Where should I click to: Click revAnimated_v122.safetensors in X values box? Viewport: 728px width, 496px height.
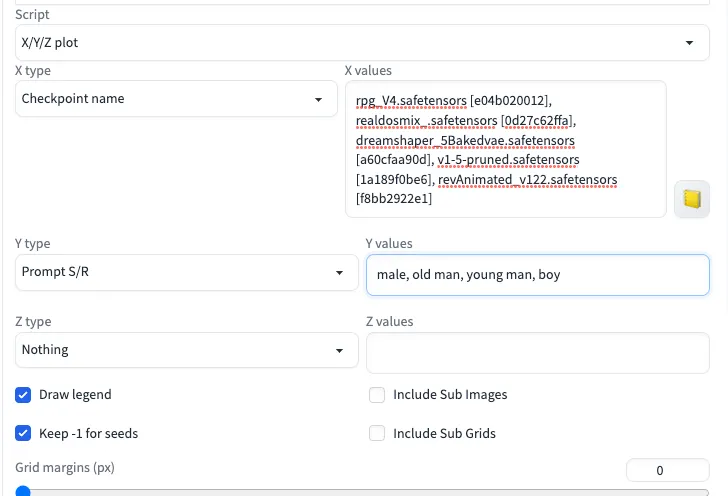(x=527, y=179)
